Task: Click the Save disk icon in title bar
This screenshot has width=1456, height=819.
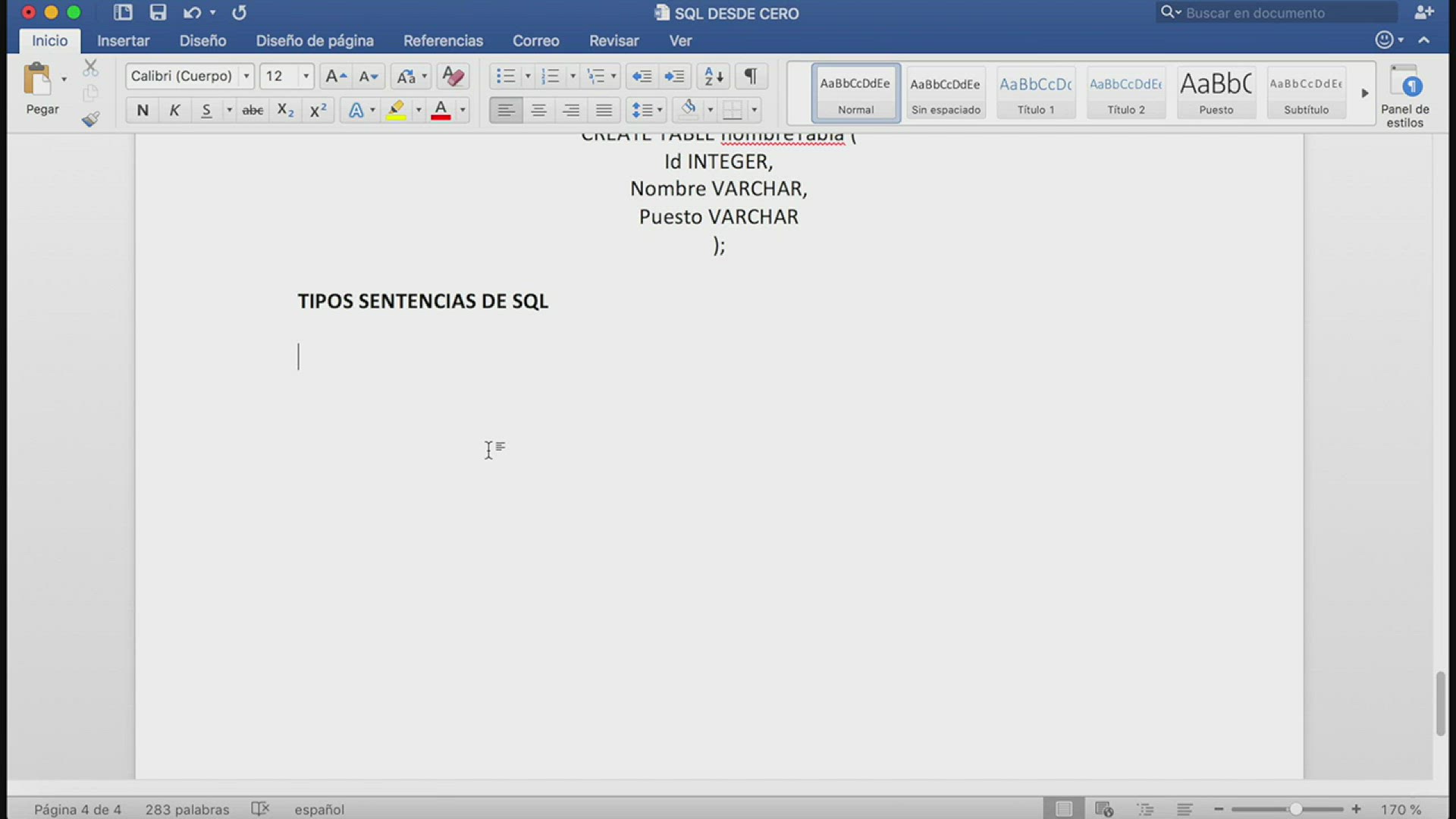Action: pos(158,12)
